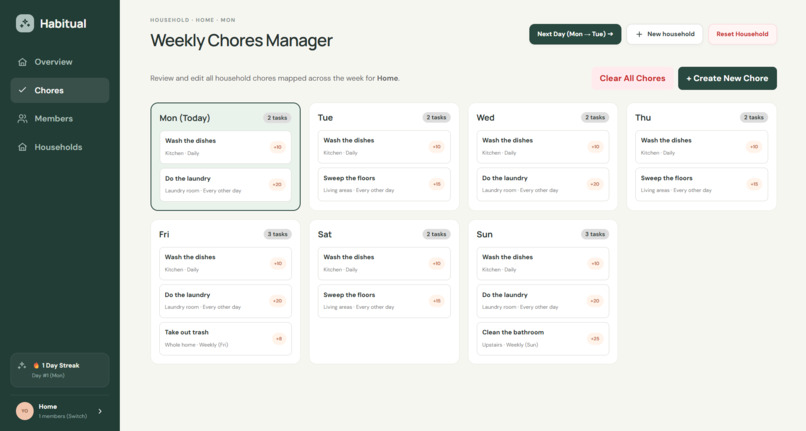The height and width of the screenshot is (431, 806).
Task: Click the Thu day heading
Action: click(x=643, y=117)
